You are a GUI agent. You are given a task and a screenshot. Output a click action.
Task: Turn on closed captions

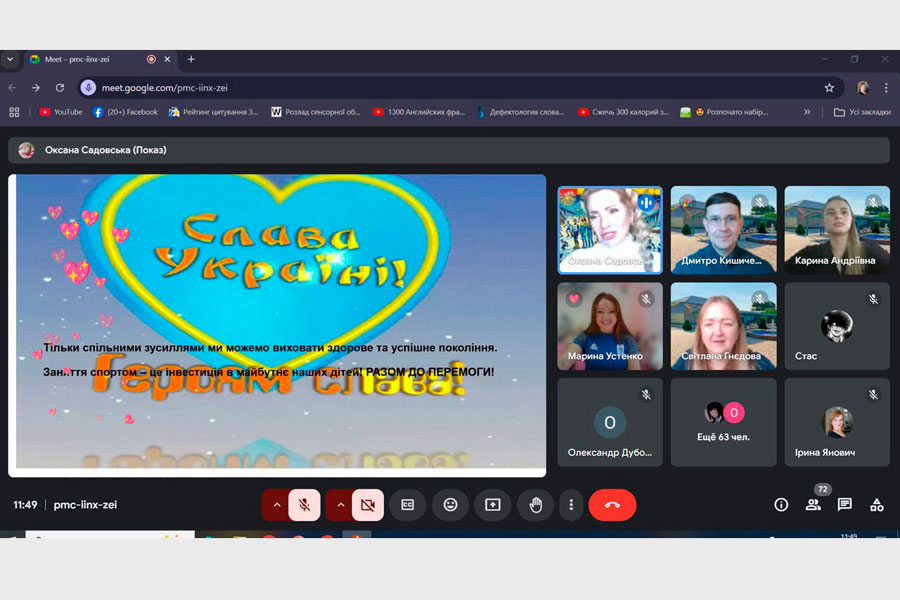(x=408, y=505)
